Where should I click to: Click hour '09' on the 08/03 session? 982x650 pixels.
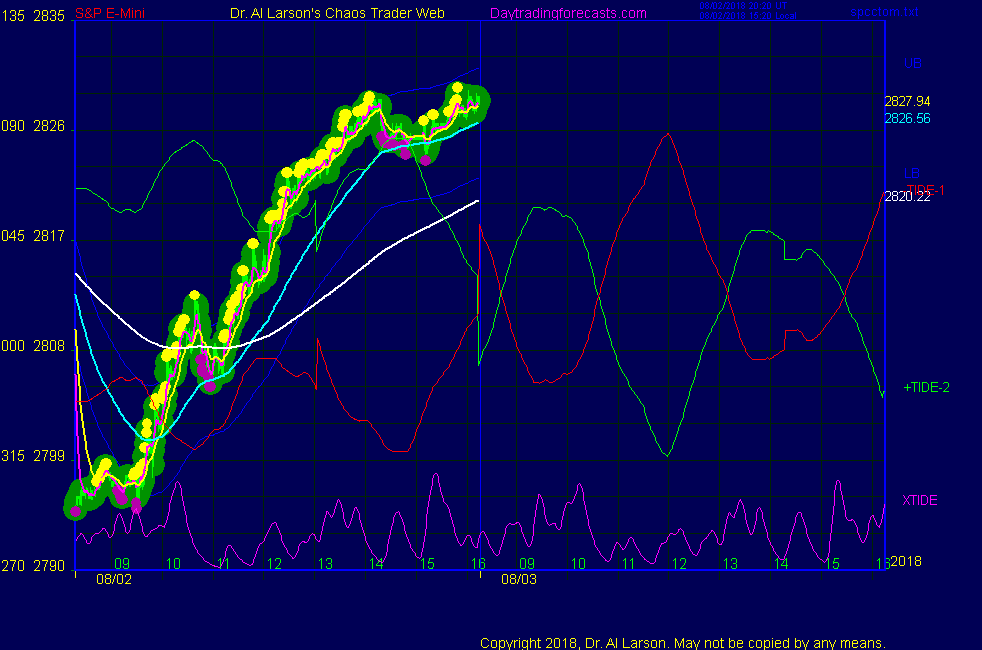coord(527,564)
